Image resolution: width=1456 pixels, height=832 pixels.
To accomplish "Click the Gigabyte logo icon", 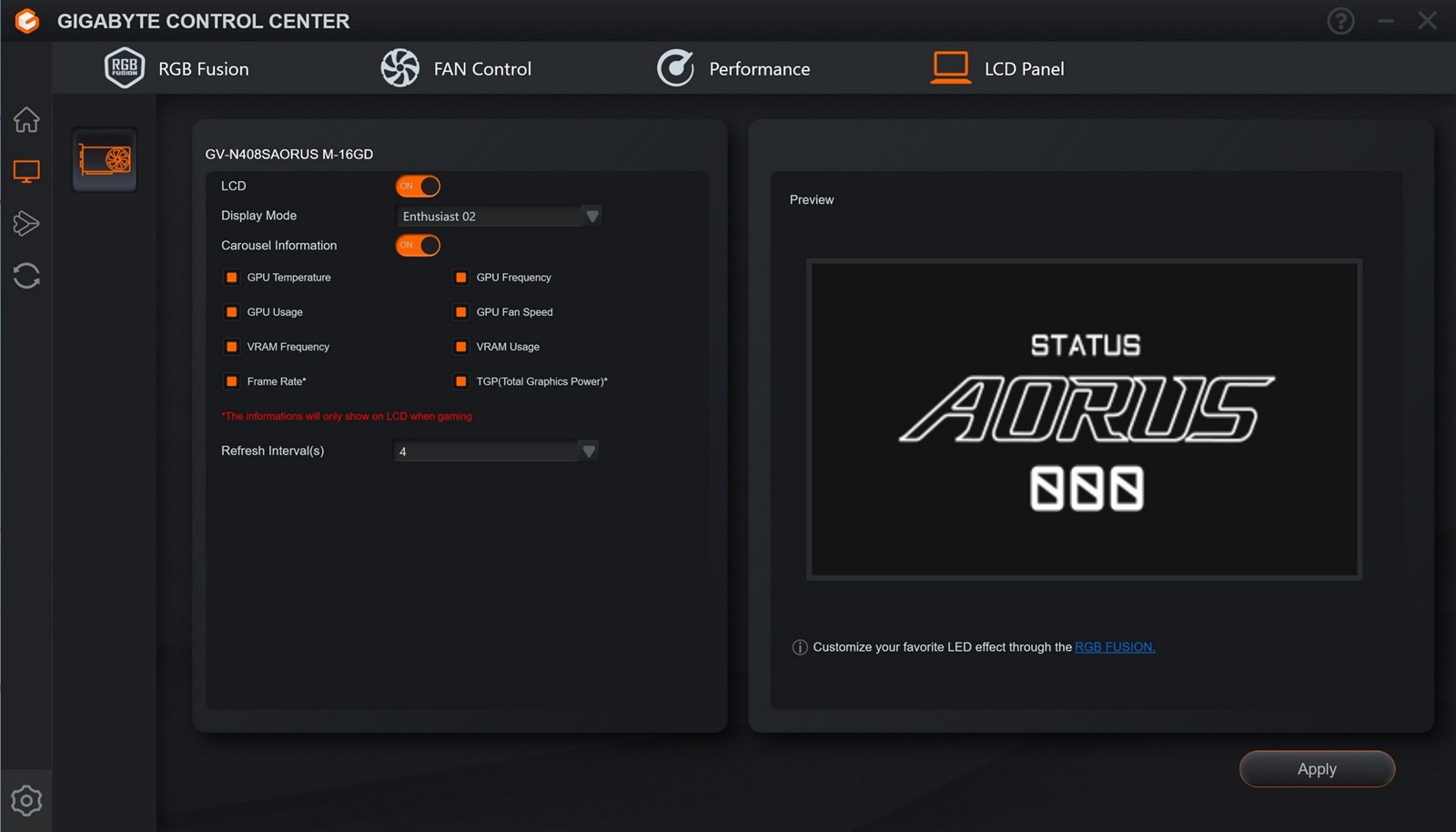I will click(27, 20).
